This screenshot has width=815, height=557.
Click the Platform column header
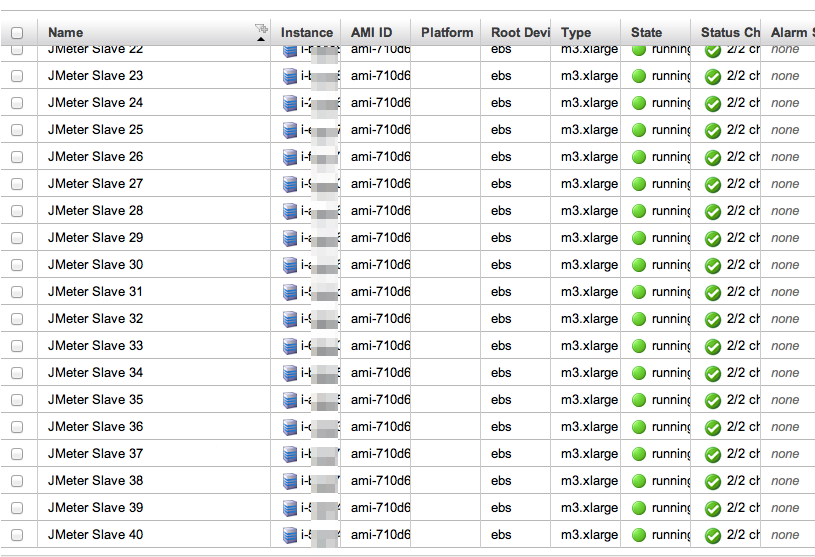447,33
